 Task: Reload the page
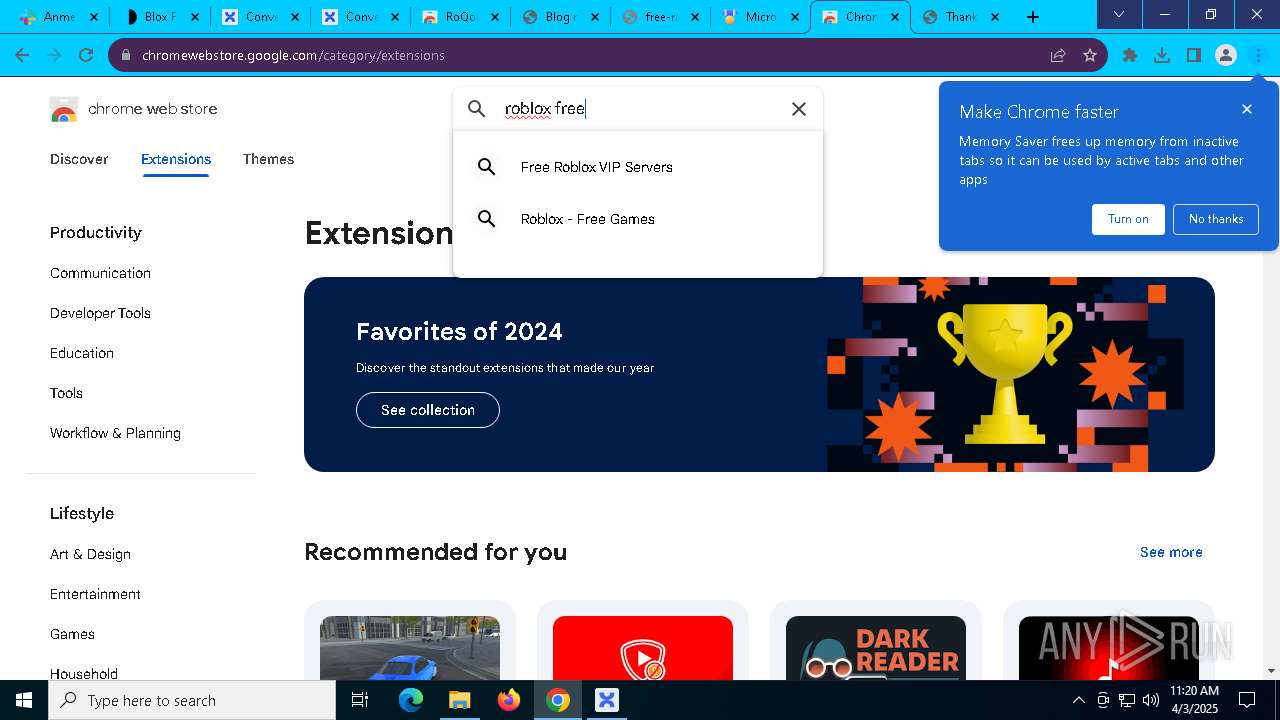point(86,55)
